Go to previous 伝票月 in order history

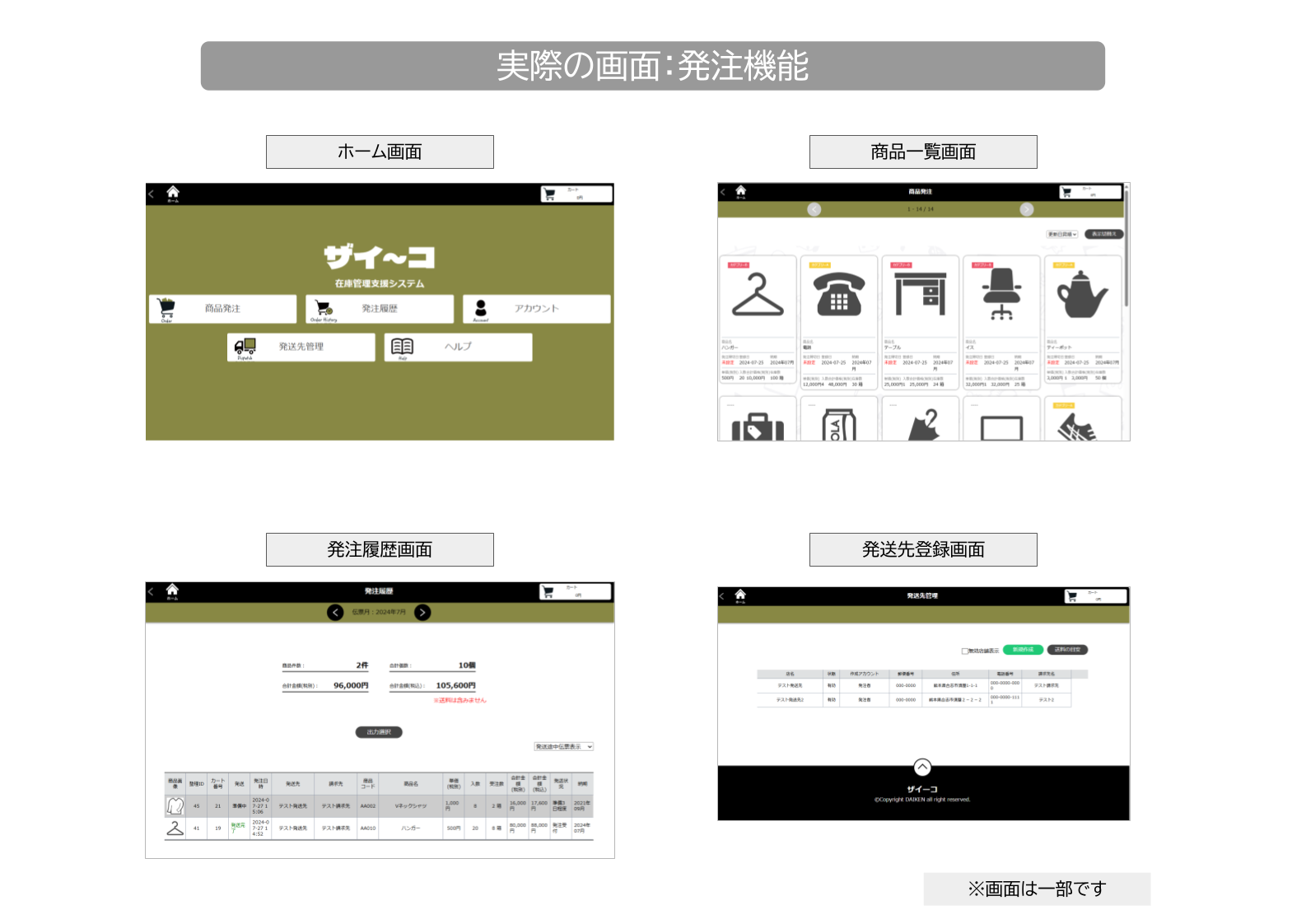(x=335, y=612)
